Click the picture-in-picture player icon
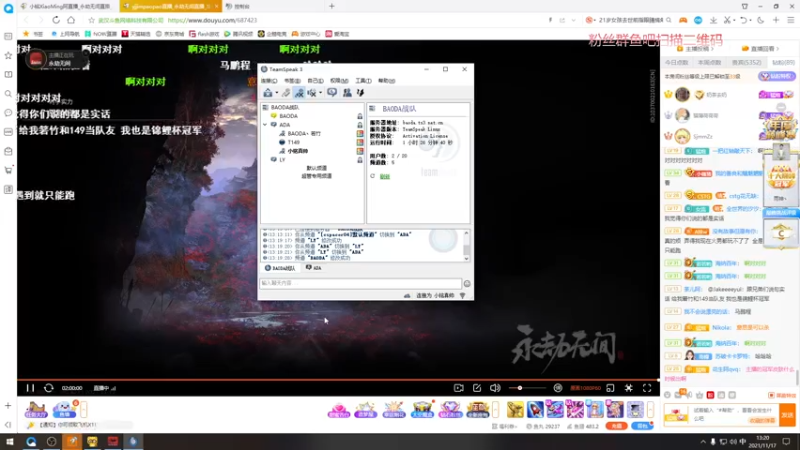This screenshot has height=450, width=800. click(x=610, y=388)
